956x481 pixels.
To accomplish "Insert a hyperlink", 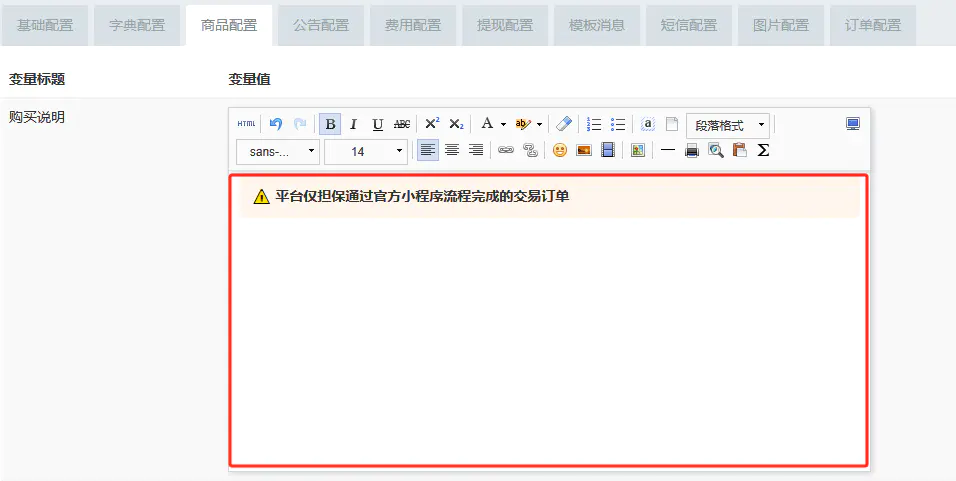I will (x=506, y=150).
